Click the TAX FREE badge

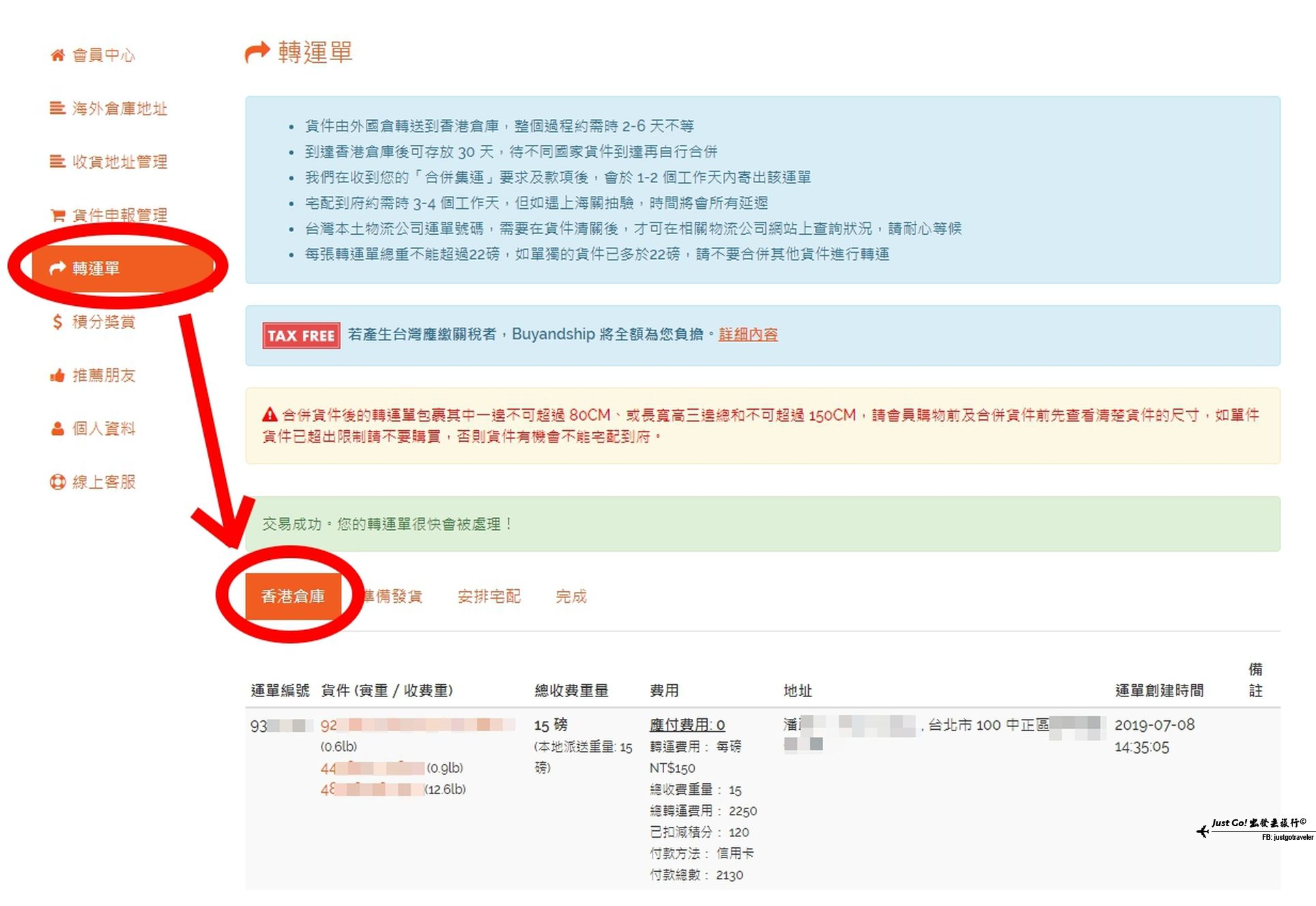(x=301, y=335)
